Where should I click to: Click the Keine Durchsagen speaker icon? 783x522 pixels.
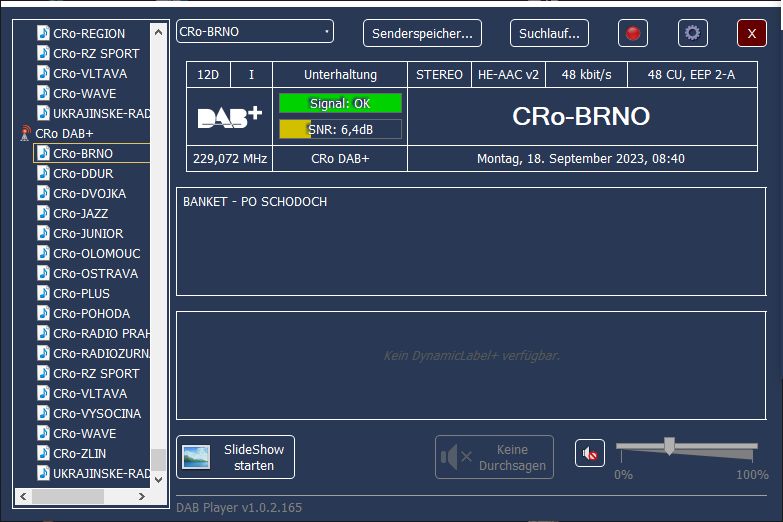456,457
